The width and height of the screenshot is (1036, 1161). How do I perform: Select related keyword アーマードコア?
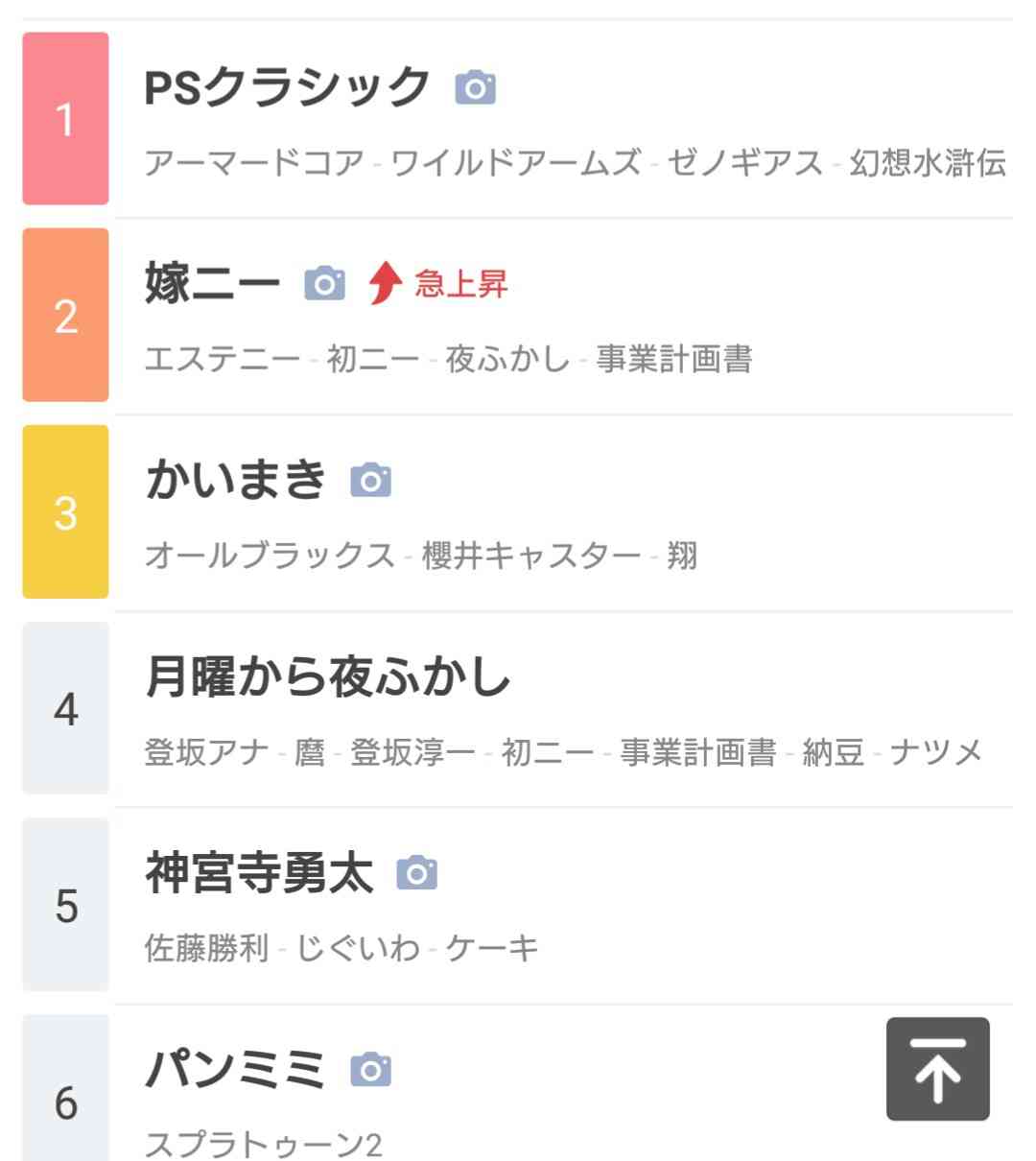254,162
